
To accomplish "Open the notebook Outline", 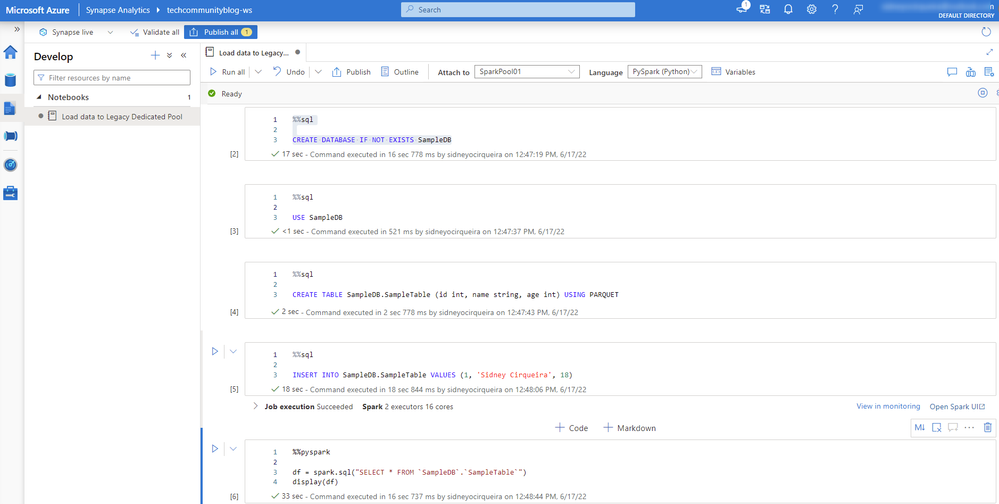I will [x=399, y=72].
